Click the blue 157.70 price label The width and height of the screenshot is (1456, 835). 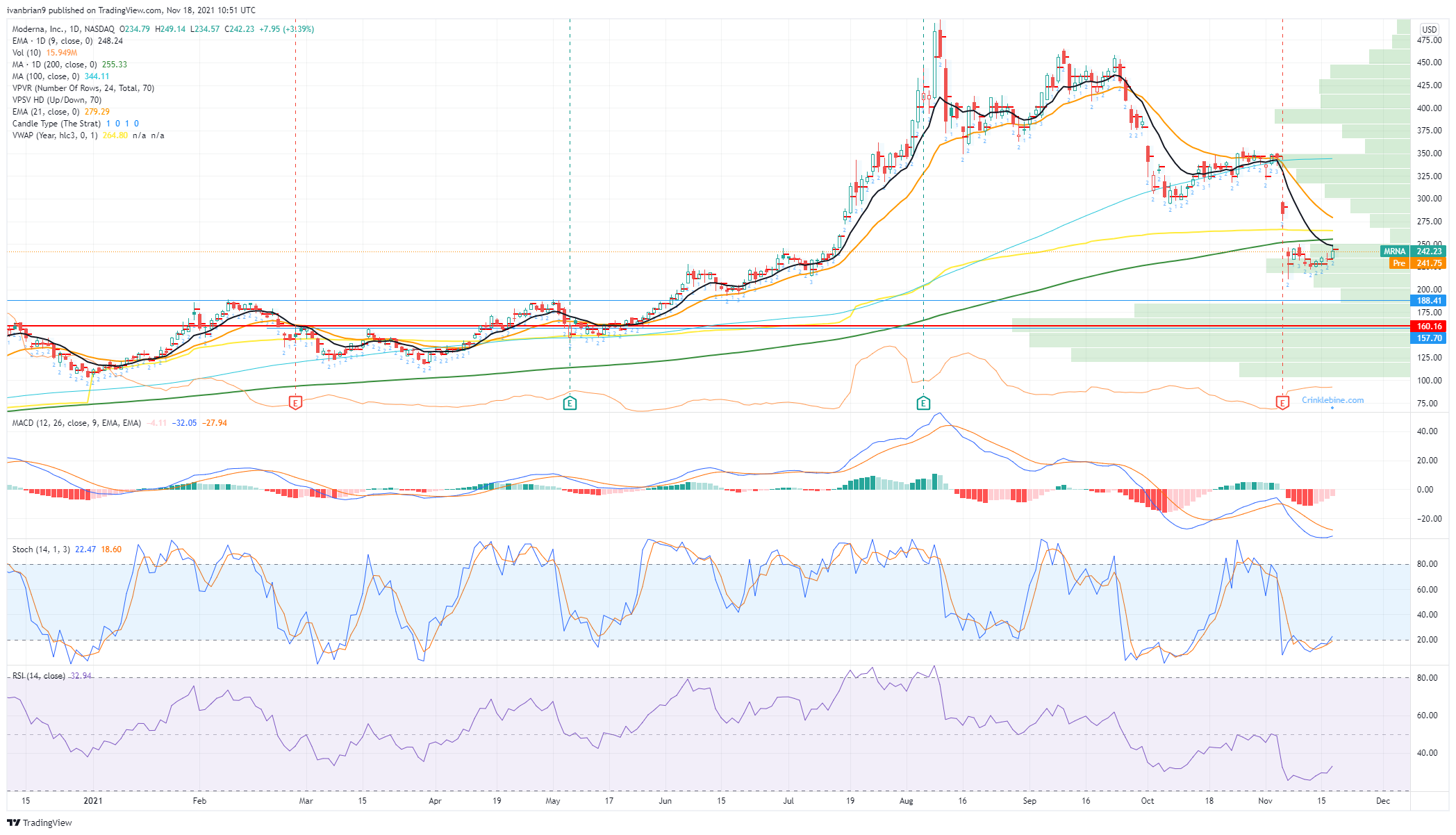pyautogui.click(x=1428, y=338)
